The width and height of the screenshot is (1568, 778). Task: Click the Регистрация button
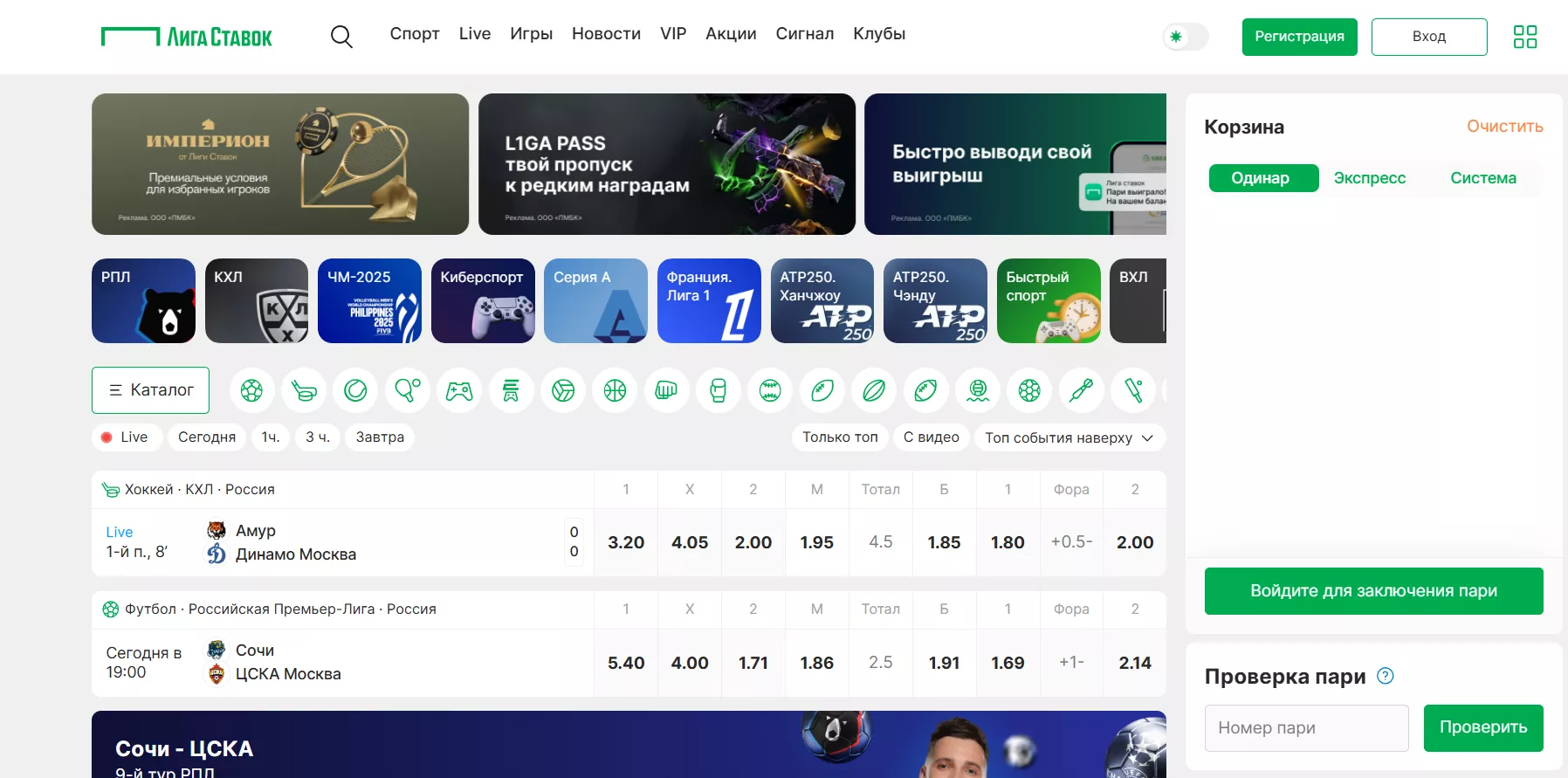1299,37
